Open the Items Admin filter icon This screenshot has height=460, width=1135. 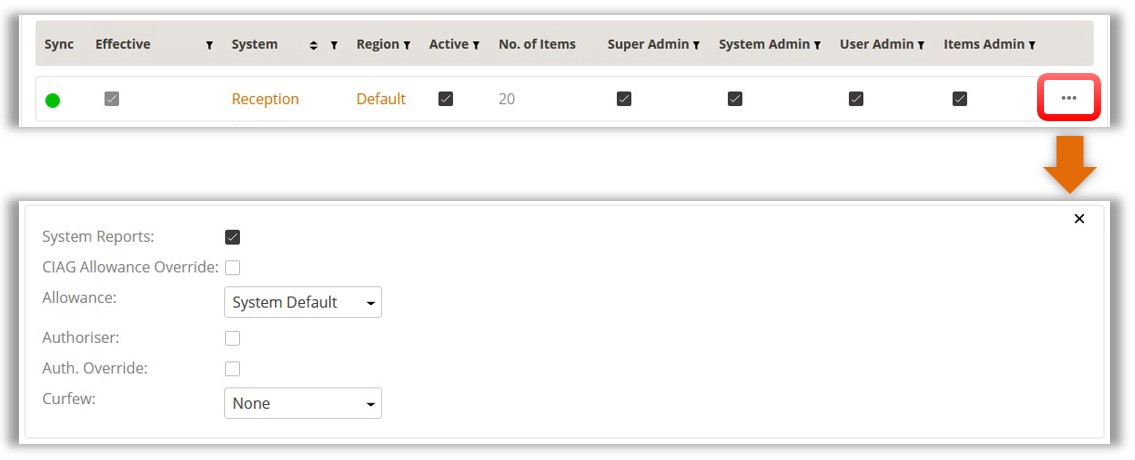pyautogui.click(x=1031, y=45)
